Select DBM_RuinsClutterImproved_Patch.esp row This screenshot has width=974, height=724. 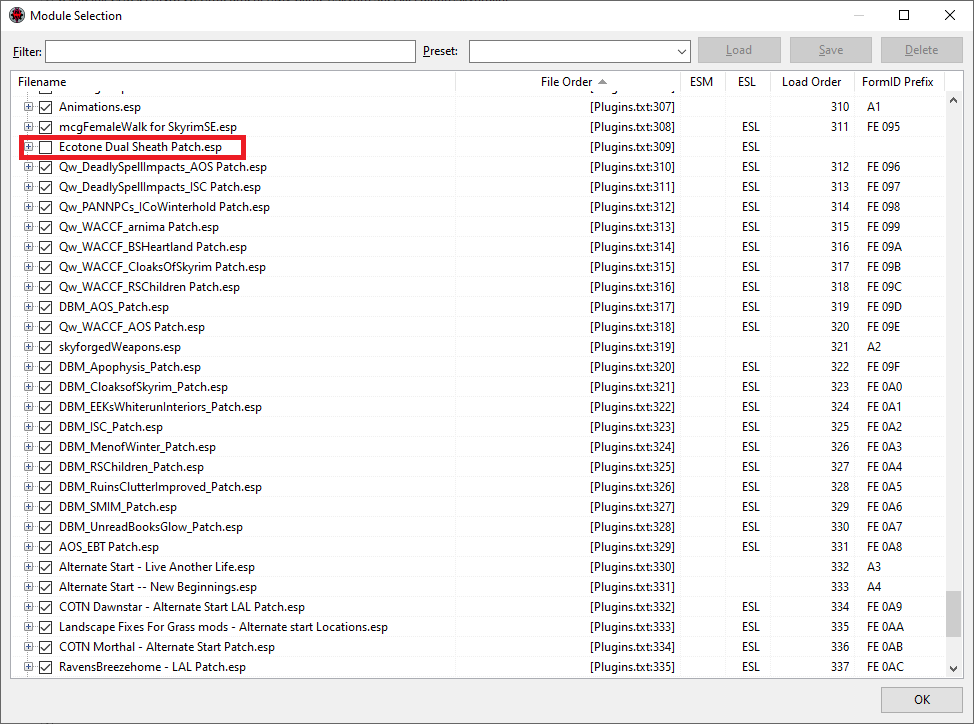pos(478,487)
